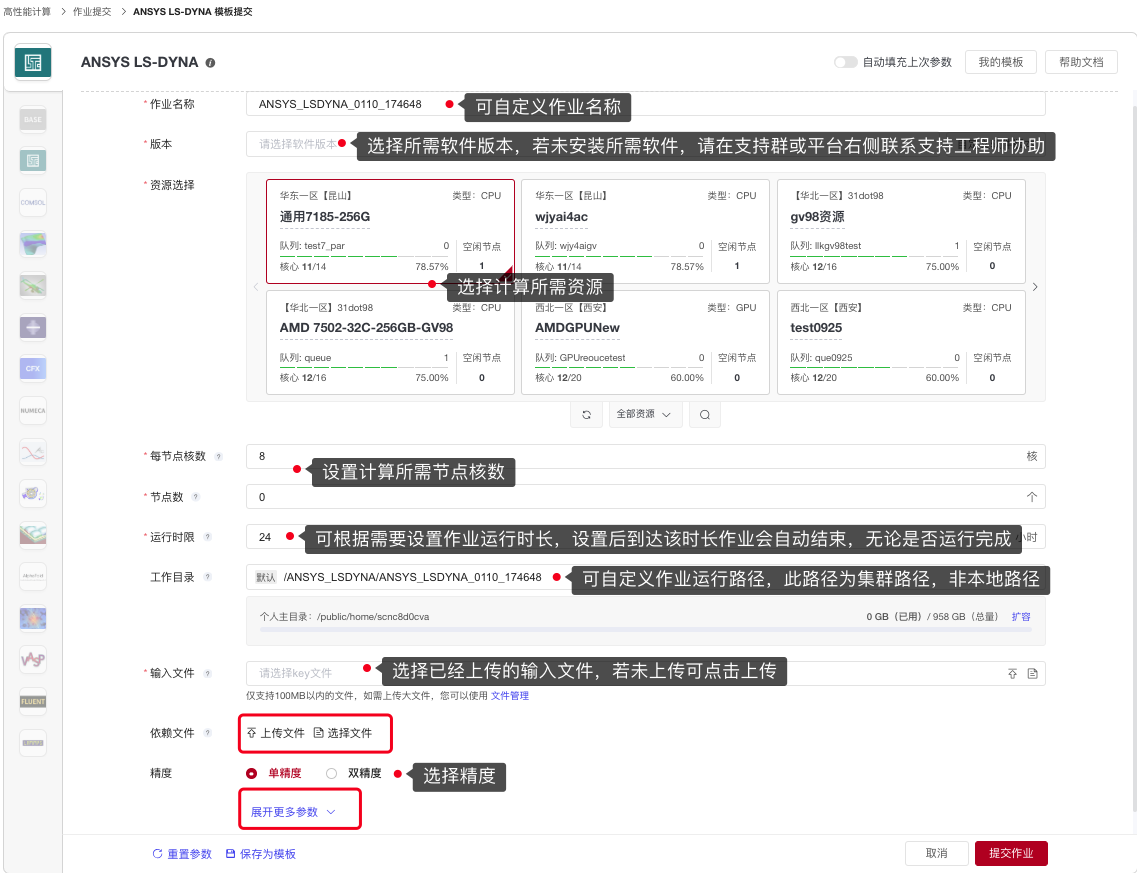Viewport: 1137px width, 873px height.
Task: Click the refresh resources icon button
Action: (587, 414)
